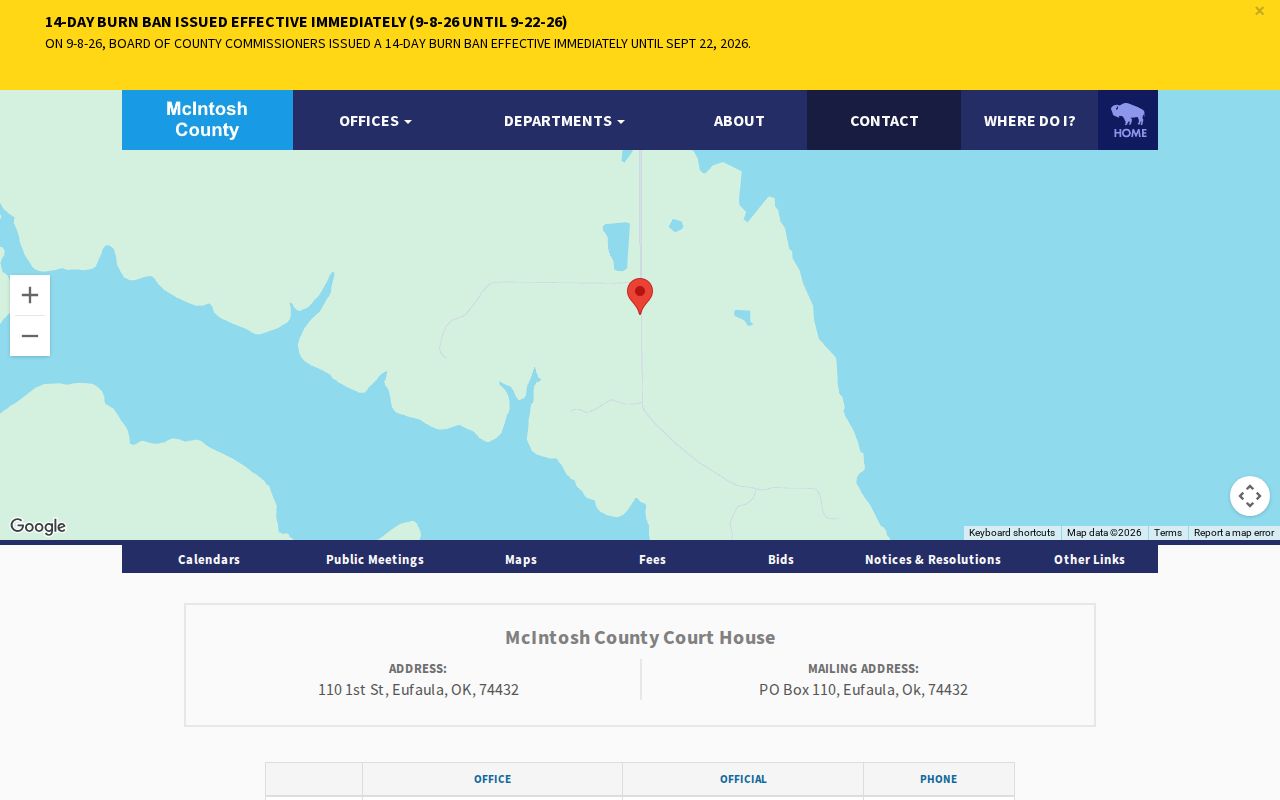Open the Google logo link on map
The width and height of the screenshot is (1280, 800).
click(38, 526)
